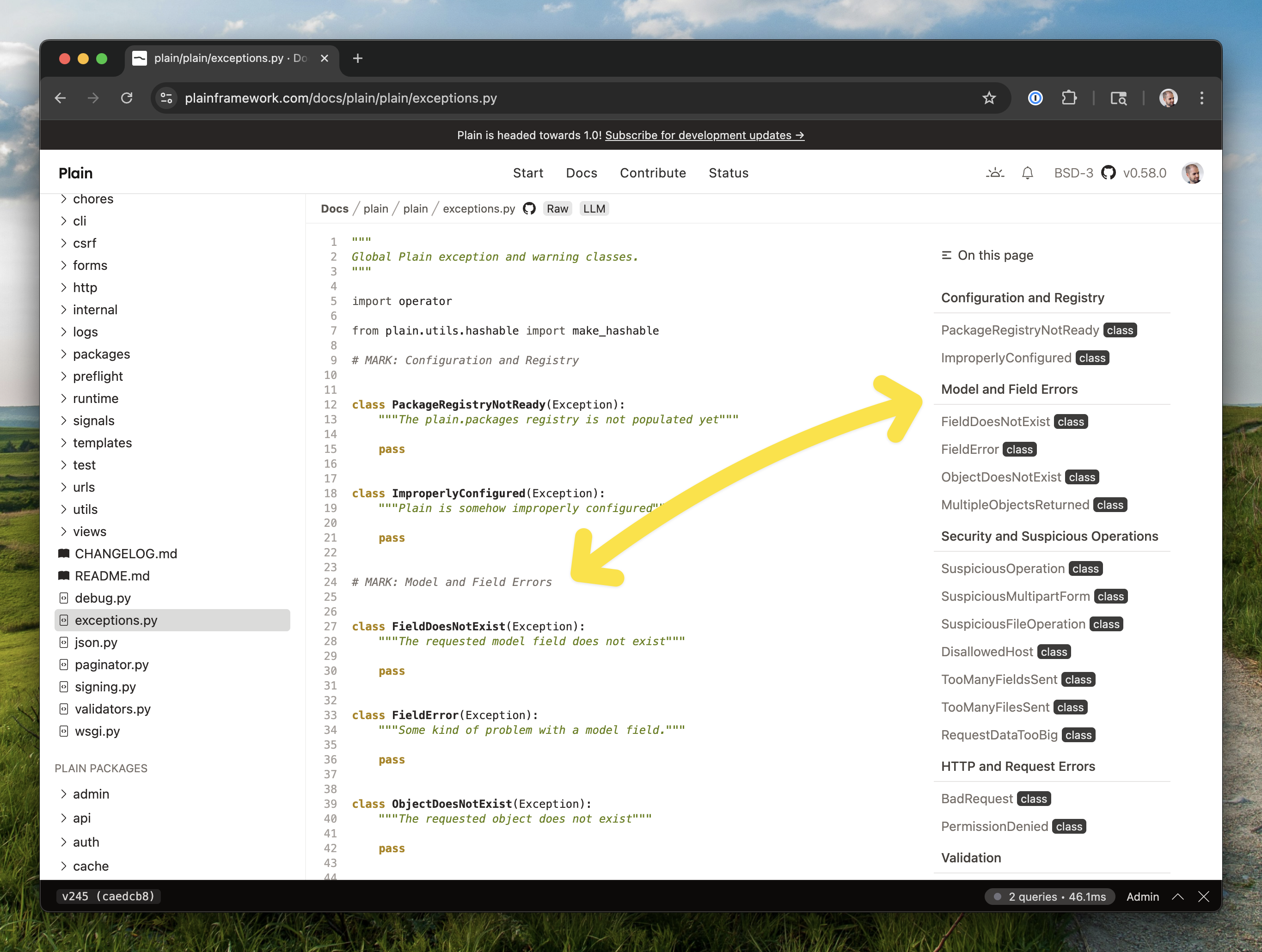1262x952 pixels.
Task: Open the Status nav item
Action: (728, 173)
